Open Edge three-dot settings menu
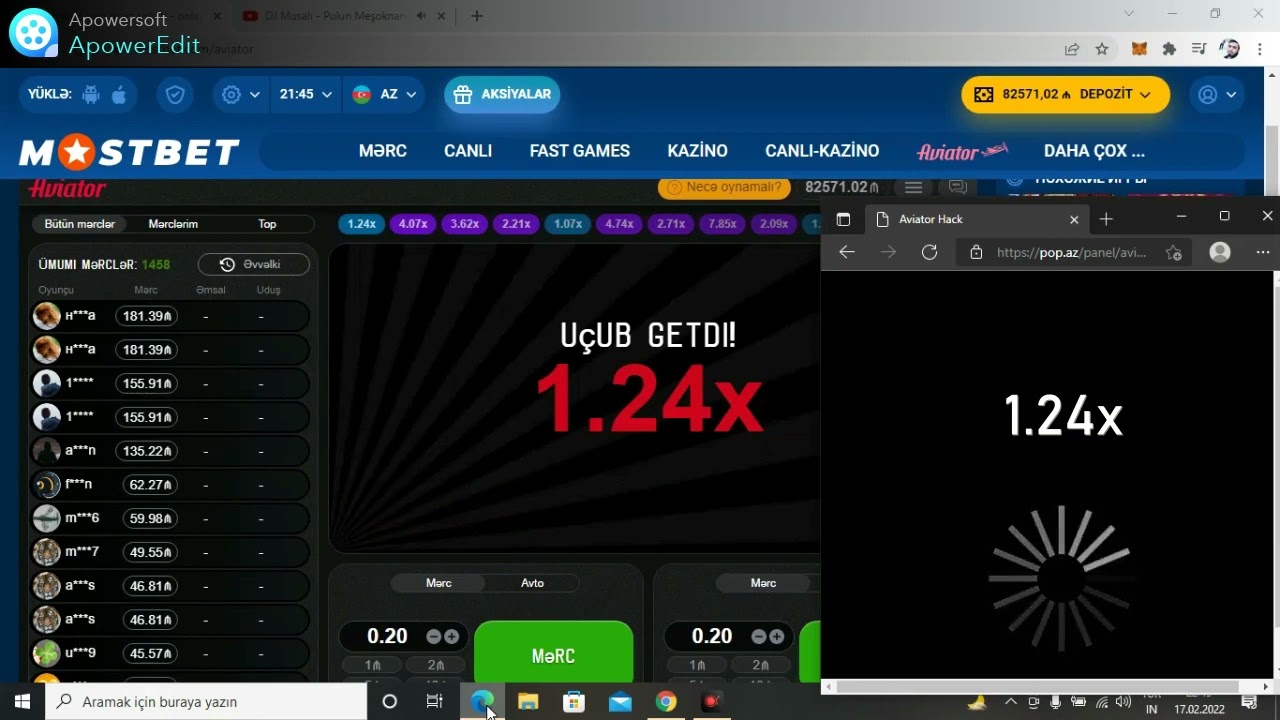The image size is (1280, 720). 1263,252
